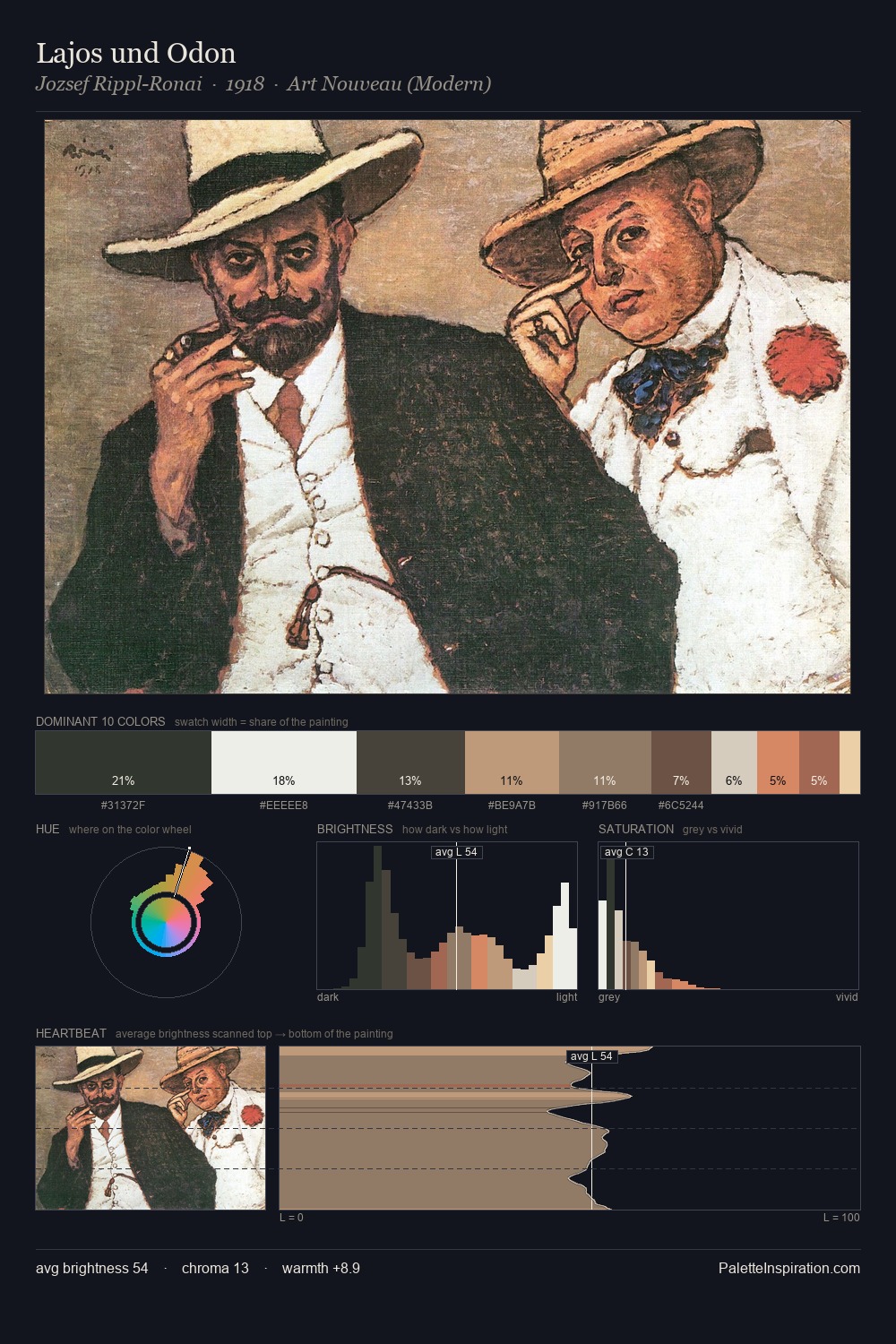This screenshot has width=896, height=1344.
Task: Select the salmon orange 5% swatch
Action: point(778,762)
